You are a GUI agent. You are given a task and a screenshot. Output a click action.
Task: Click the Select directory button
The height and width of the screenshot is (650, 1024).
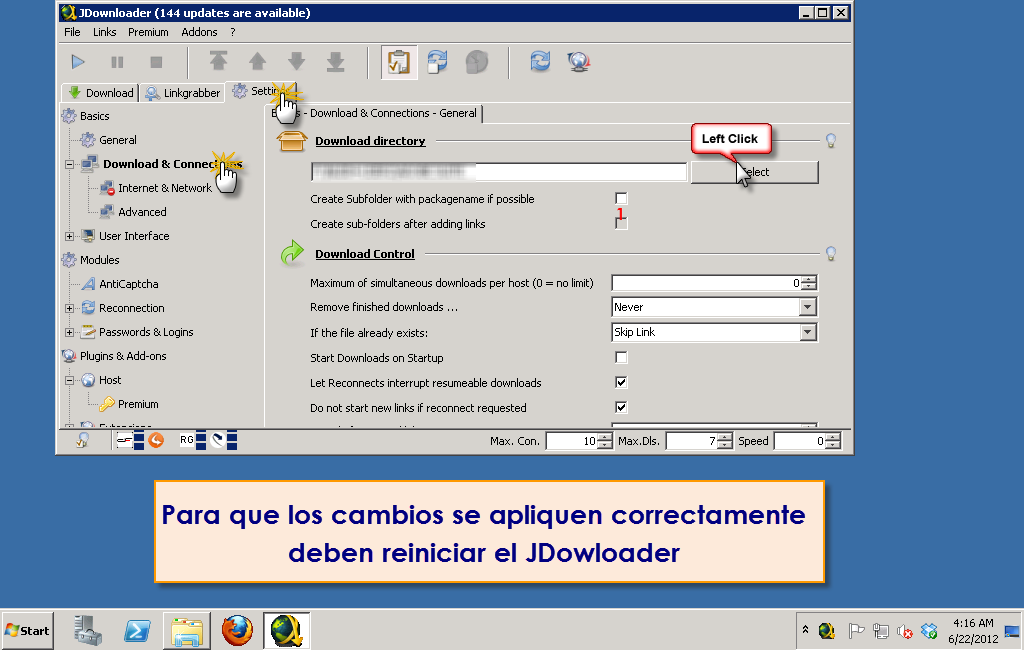point(754,172)
